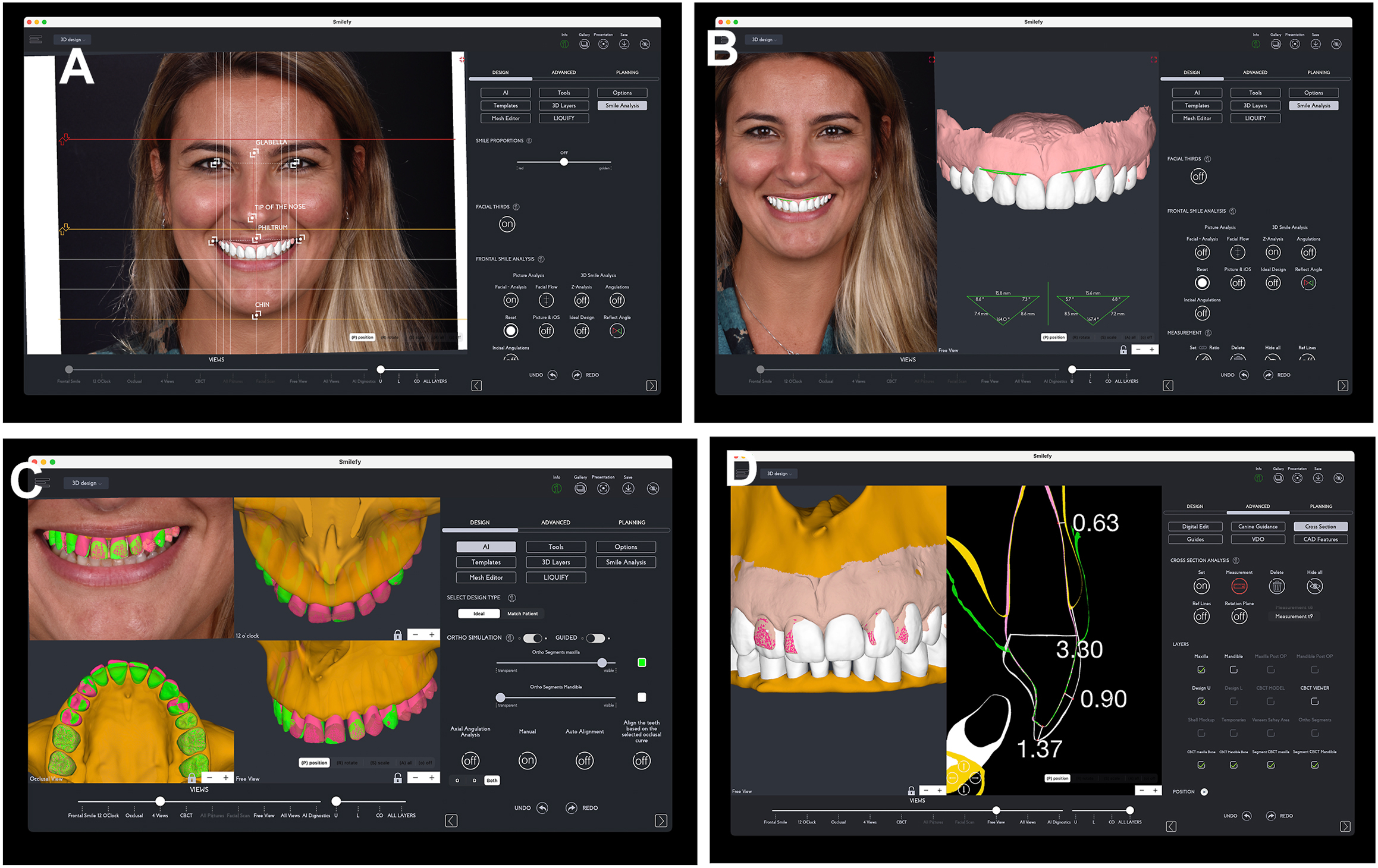Click the Hide all eye icon in panel D
1378x868 pixels.
coord(1315,586)
